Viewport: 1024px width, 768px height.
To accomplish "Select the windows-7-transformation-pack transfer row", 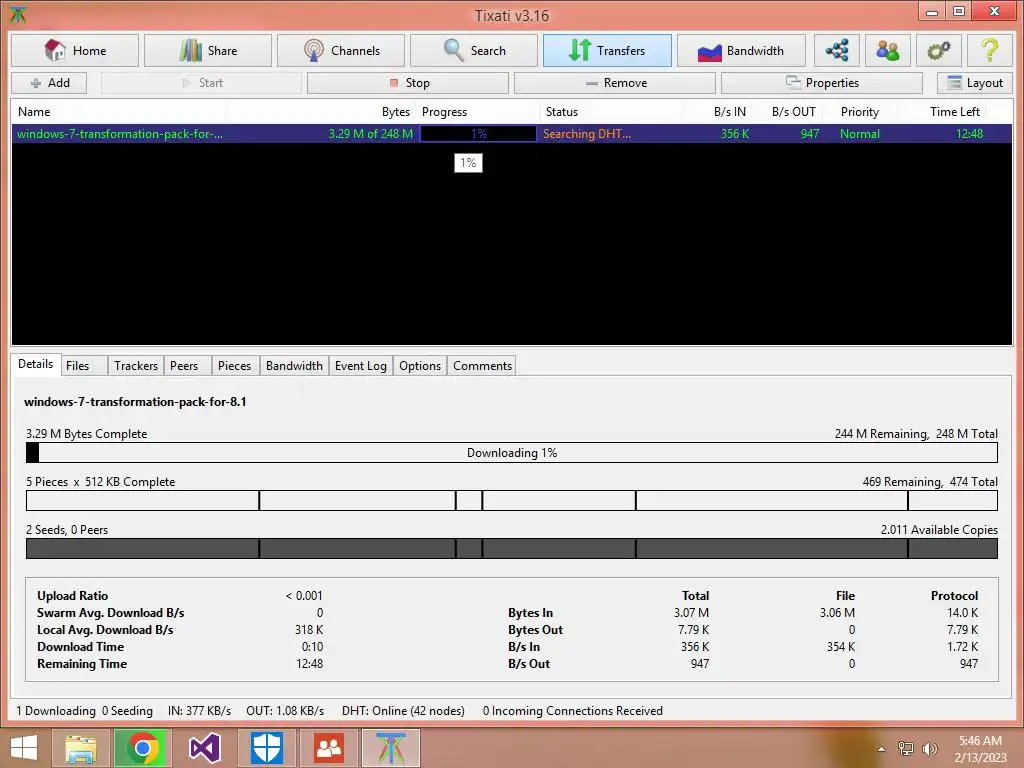I will click(512, 134).
